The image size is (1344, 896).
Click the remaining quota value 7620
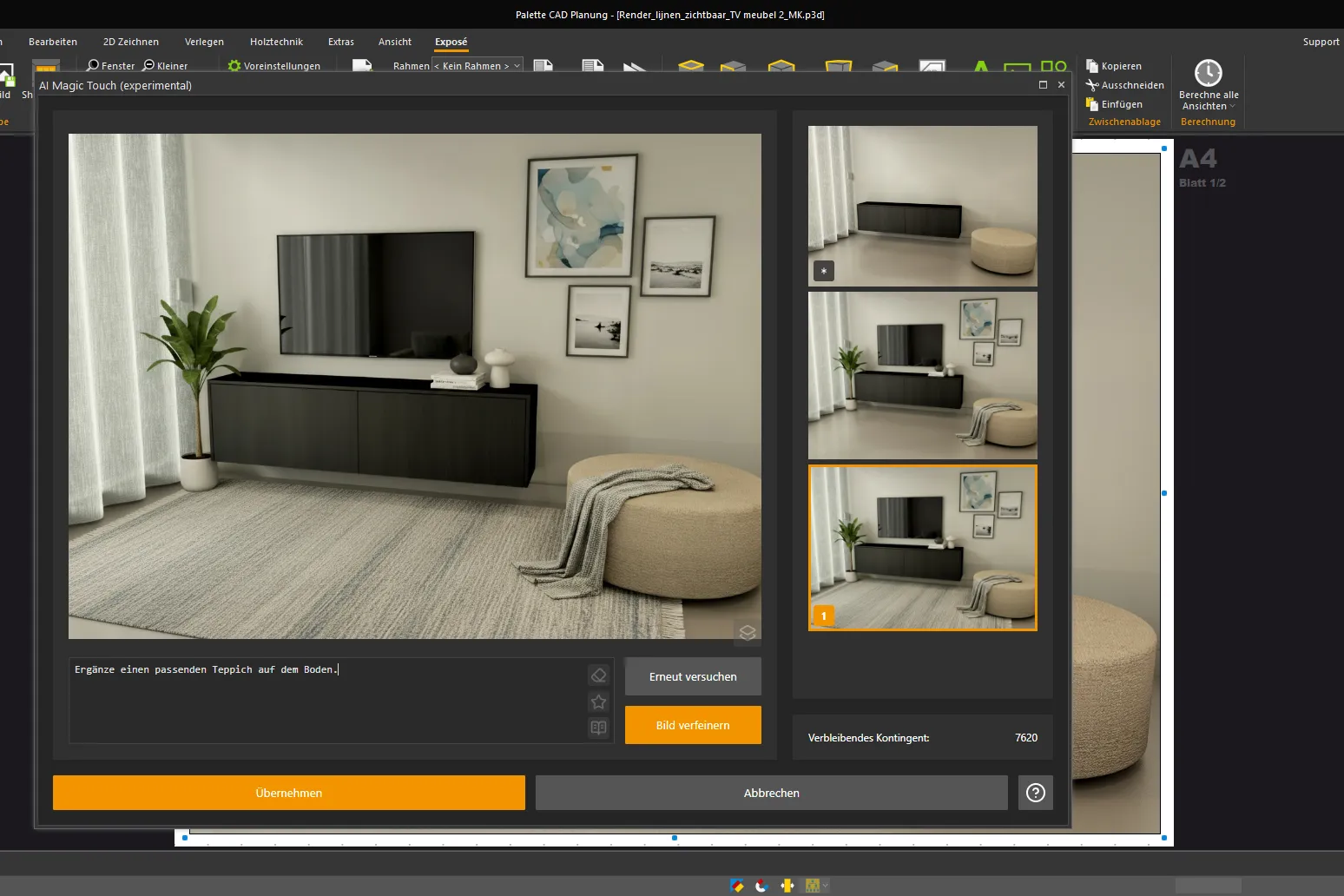click(1026, 738)
